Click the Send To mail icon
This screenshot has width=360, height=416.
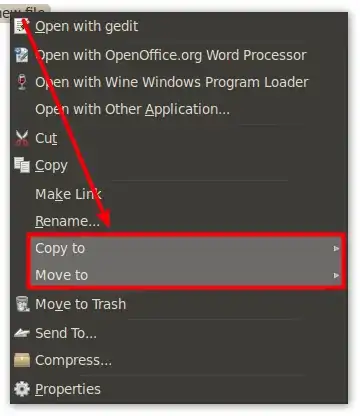[x=22, y=333]
